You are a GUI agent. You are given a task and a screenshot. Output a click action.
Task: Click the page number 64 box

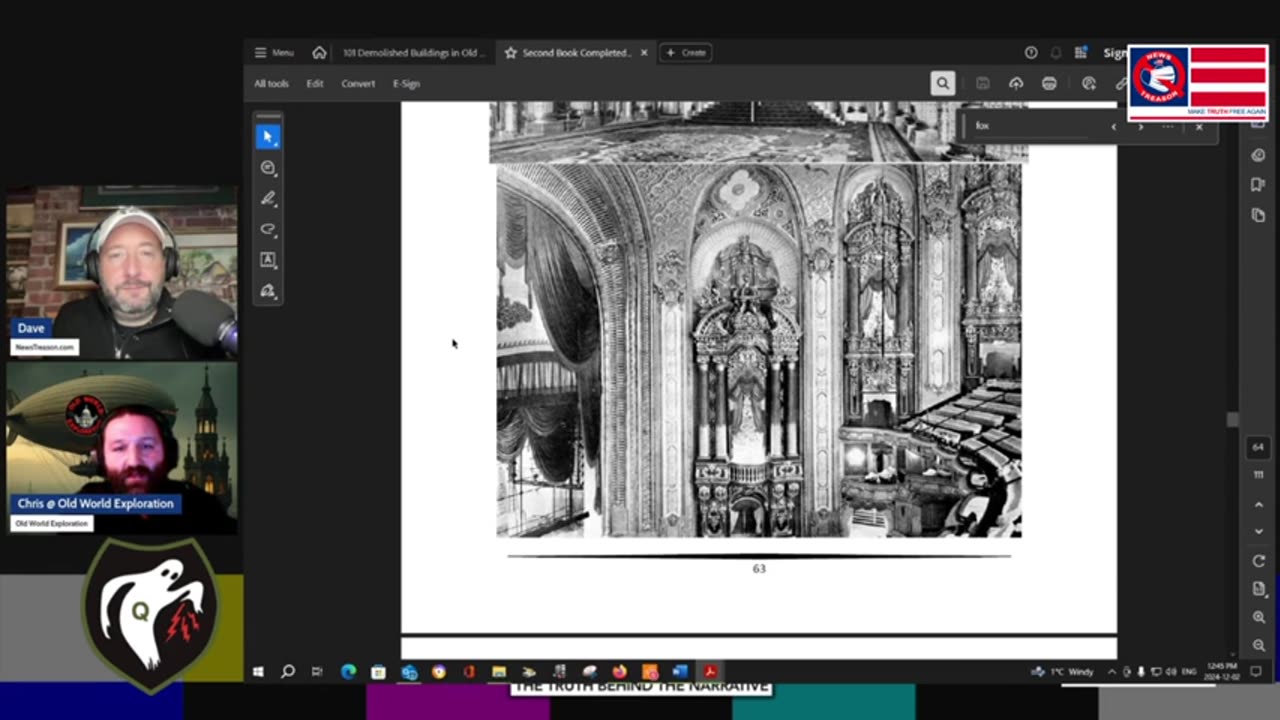(1258, 447)
